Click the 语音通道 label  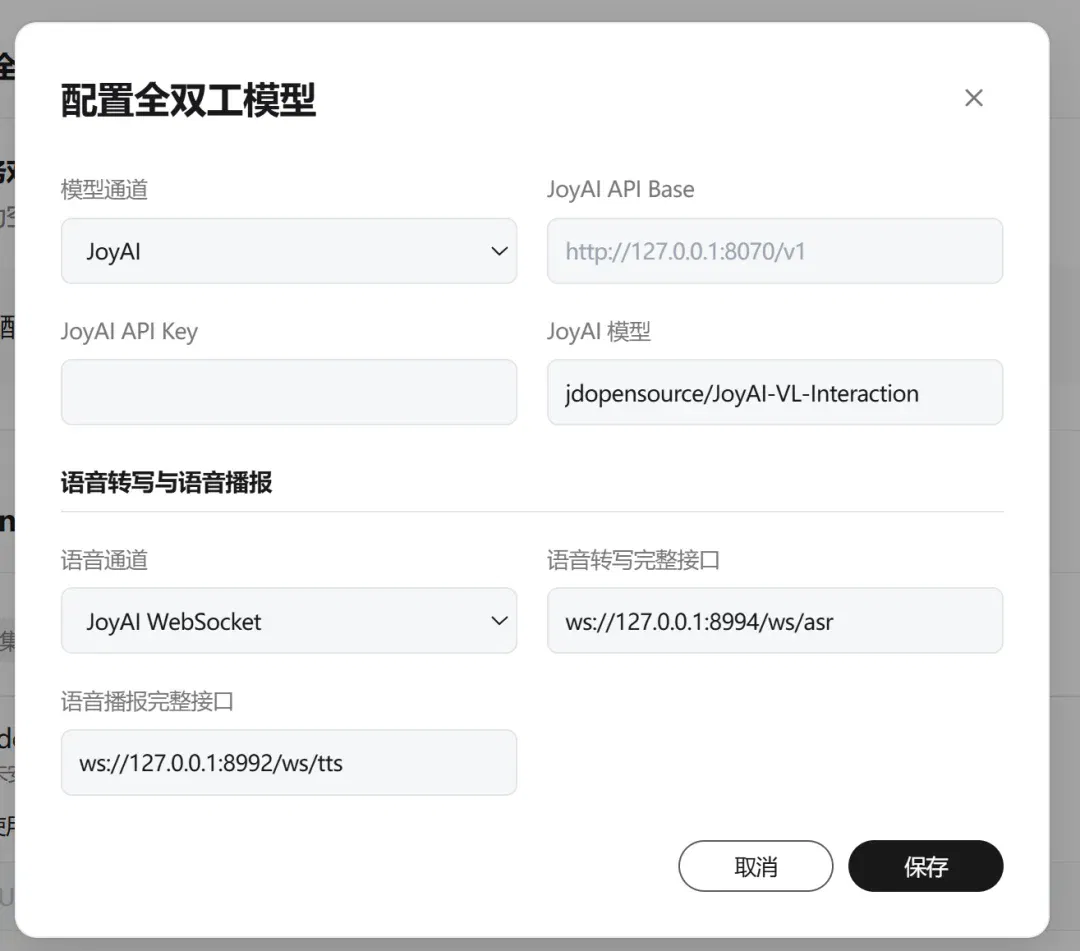point(104,560)
